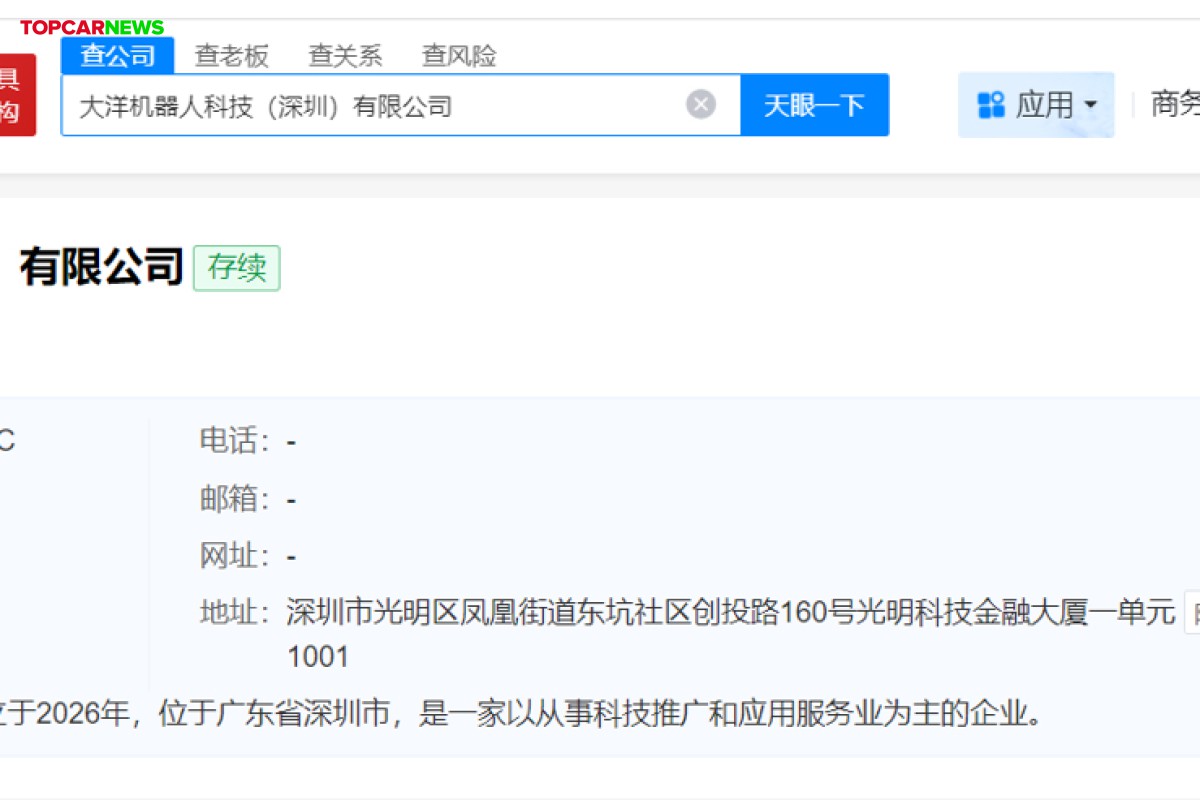
Task: Click the 邮箱 field label
Action: click(236, 499)
